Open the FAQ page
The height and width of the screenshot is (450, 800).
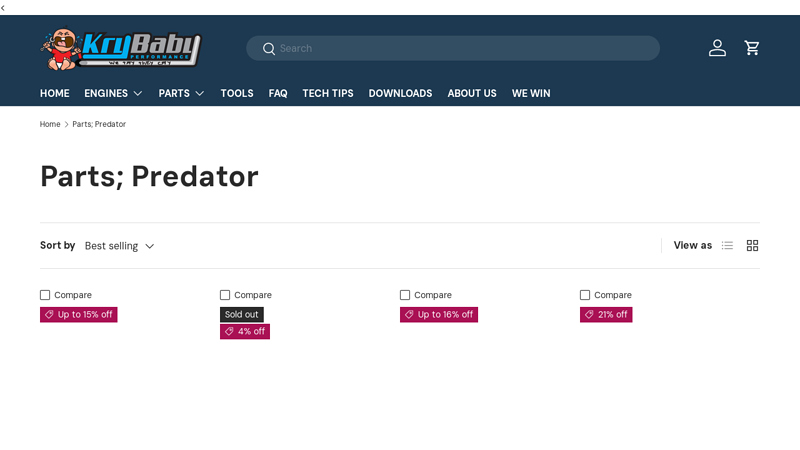click(x=278, y=93)
